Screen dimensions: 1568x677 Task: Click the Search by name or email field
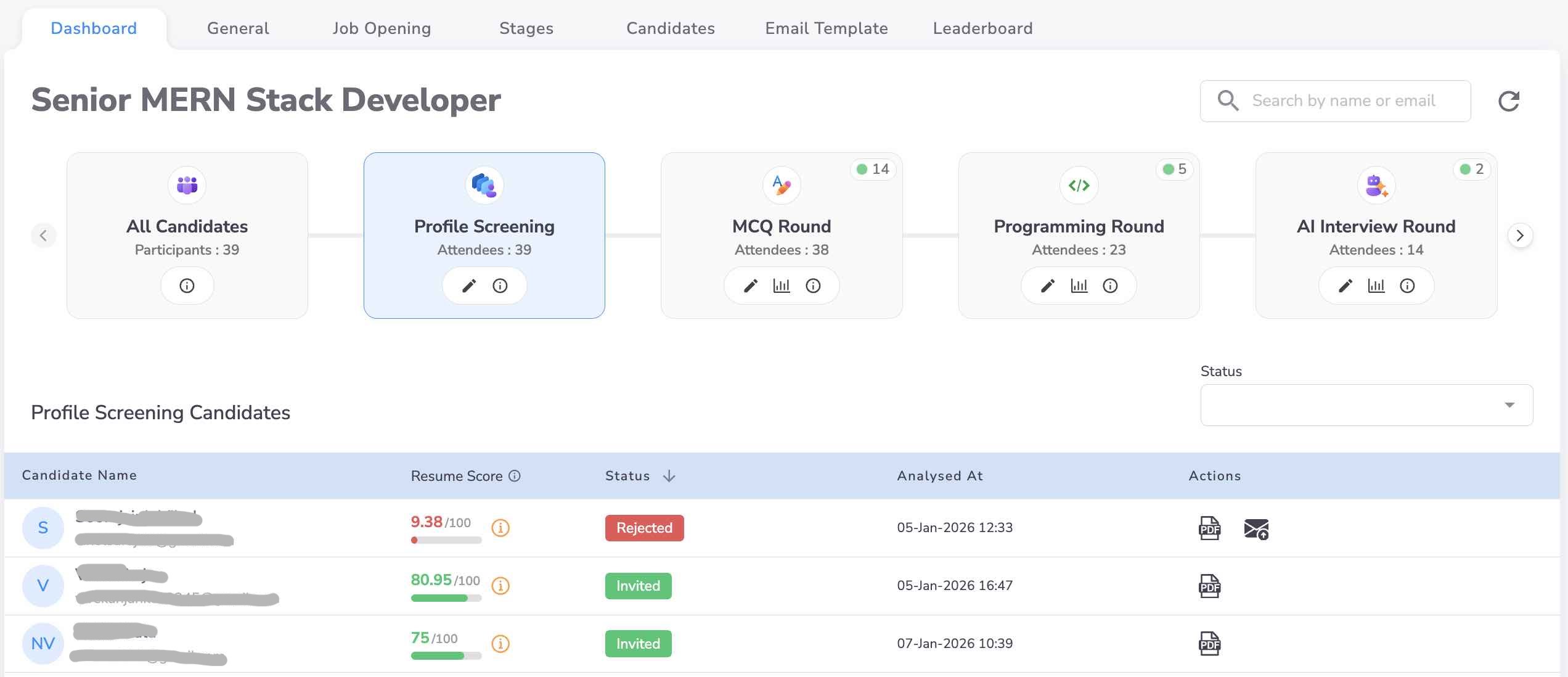coord(1344,101)
